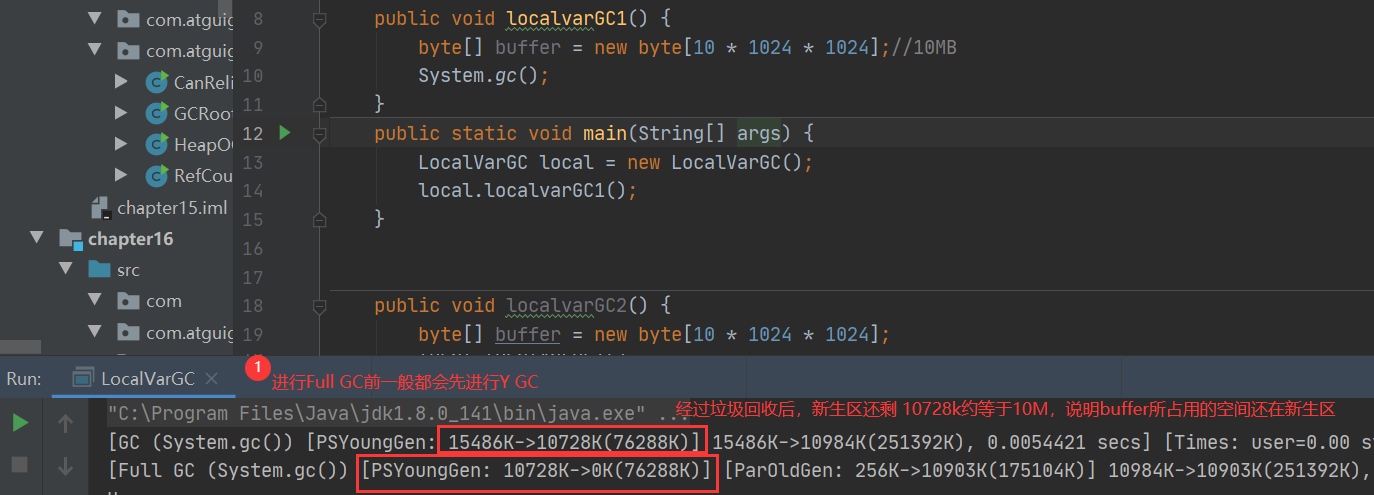Collapse the src folder node
This screenshot has width=1374, height=495.
tap(66, 270)
